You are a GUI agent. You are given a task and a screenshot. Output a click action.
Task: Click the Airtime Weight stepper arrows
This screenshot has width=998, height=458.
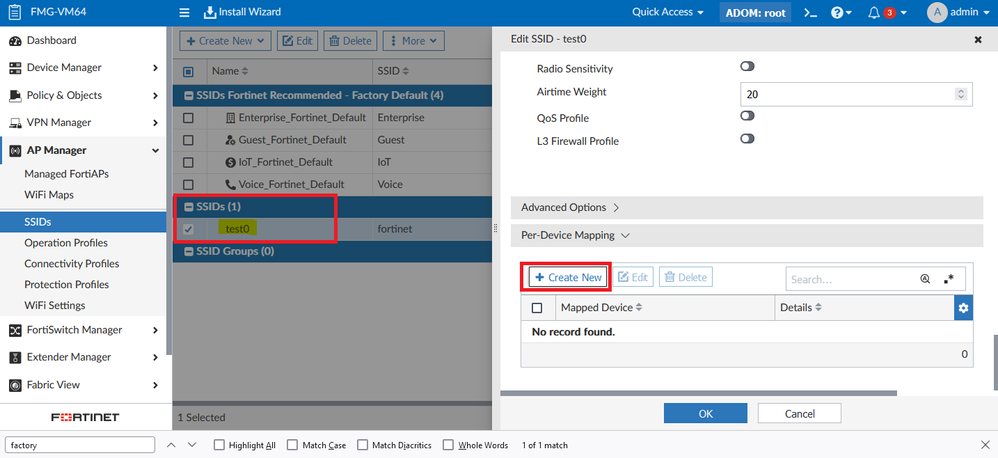[x=960, y=94]
